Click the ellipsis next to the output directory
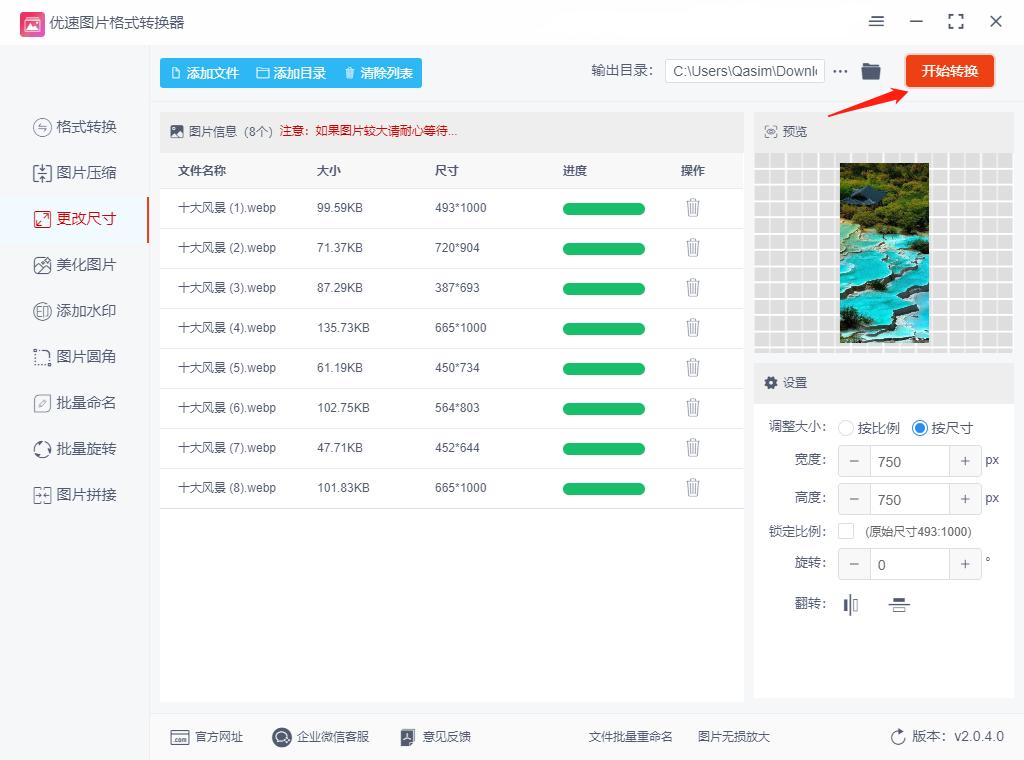 coord(840,70)
